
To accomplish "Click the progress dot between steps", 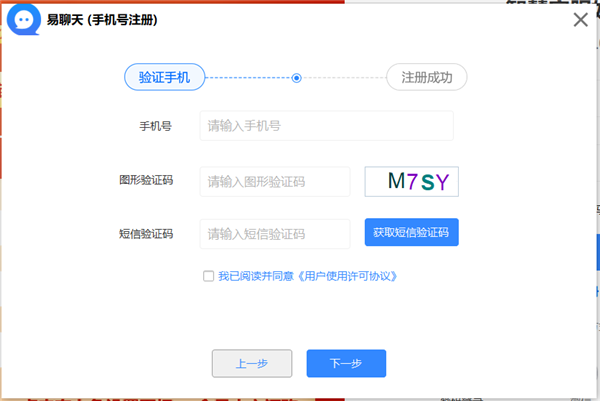I will tap(296, 78).
